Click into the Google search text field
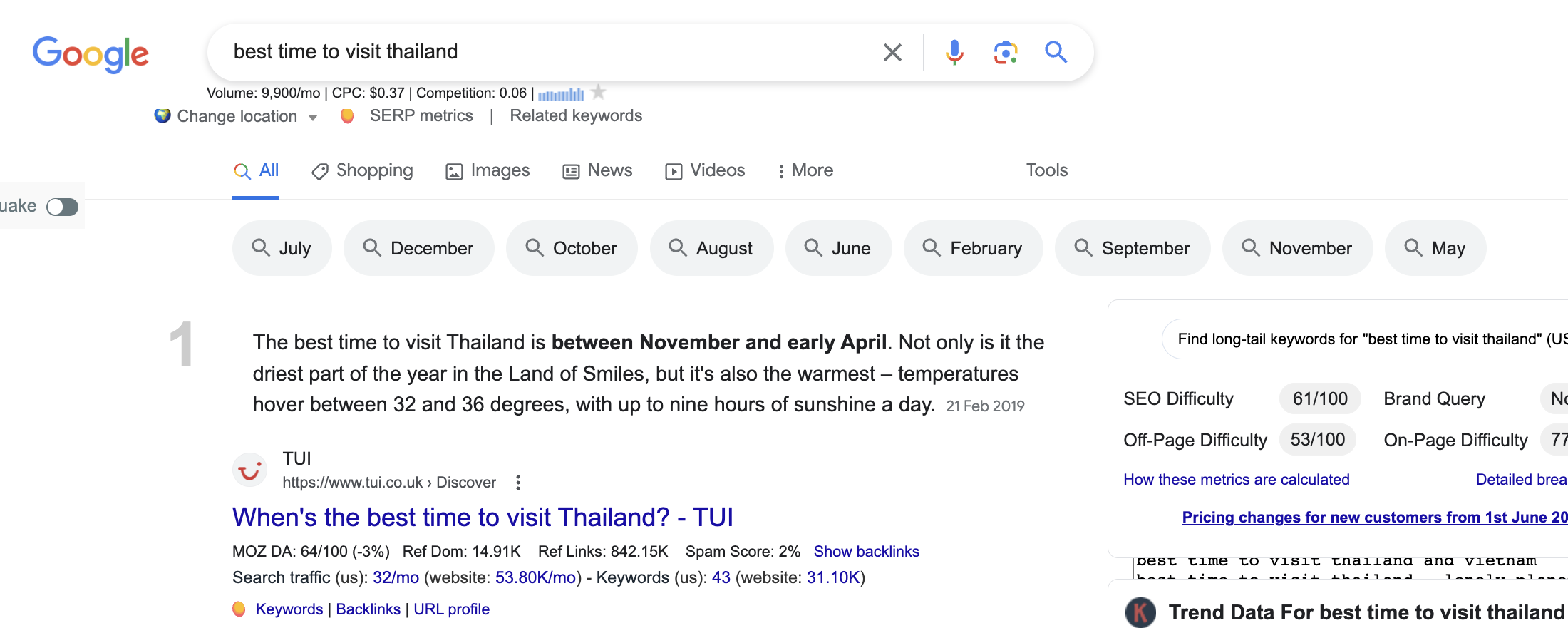This screenshot has height=633, width=1568. [542, 52]
